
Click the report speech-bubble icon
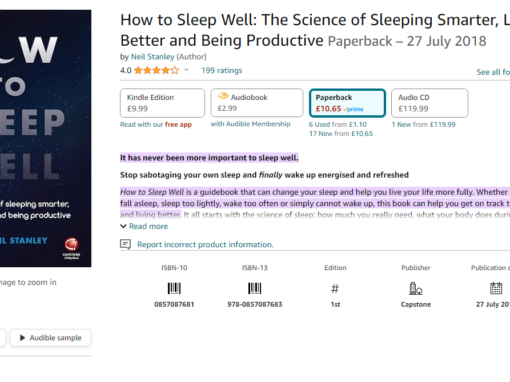coord(125,244)
